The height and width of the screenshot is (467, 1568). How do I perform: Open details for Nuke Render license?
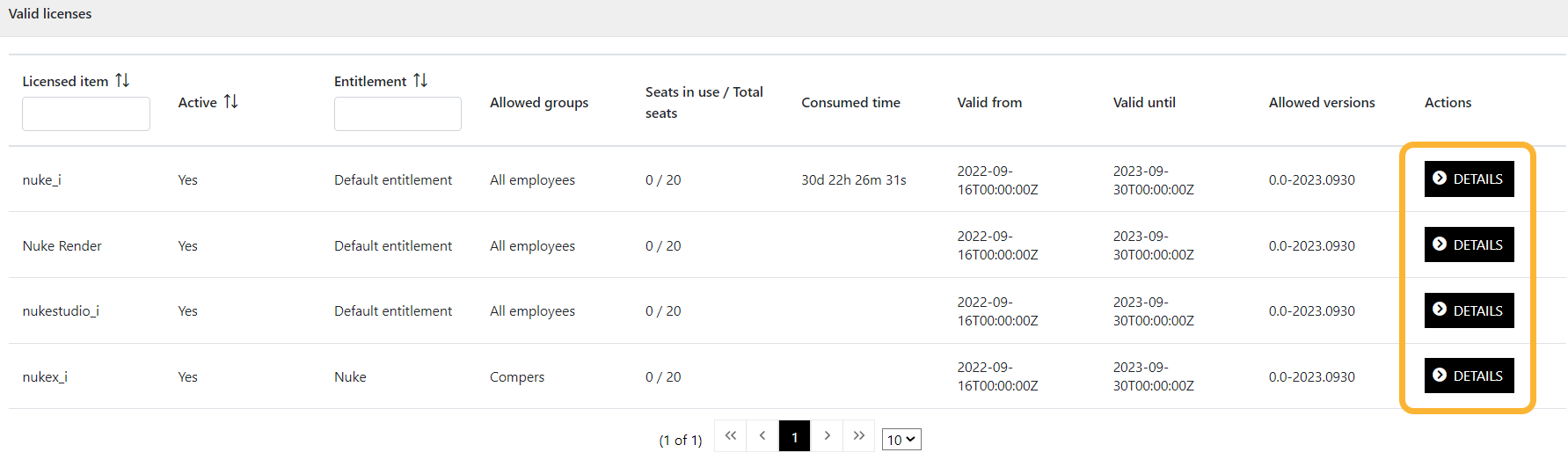pos(1469,245)
